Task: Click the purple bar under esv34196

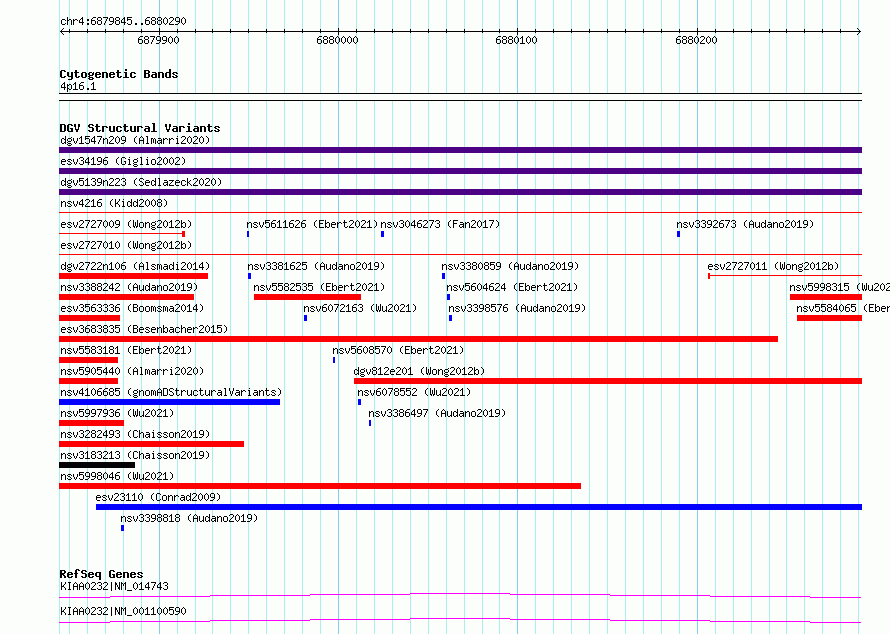Action: click(460, 171)
